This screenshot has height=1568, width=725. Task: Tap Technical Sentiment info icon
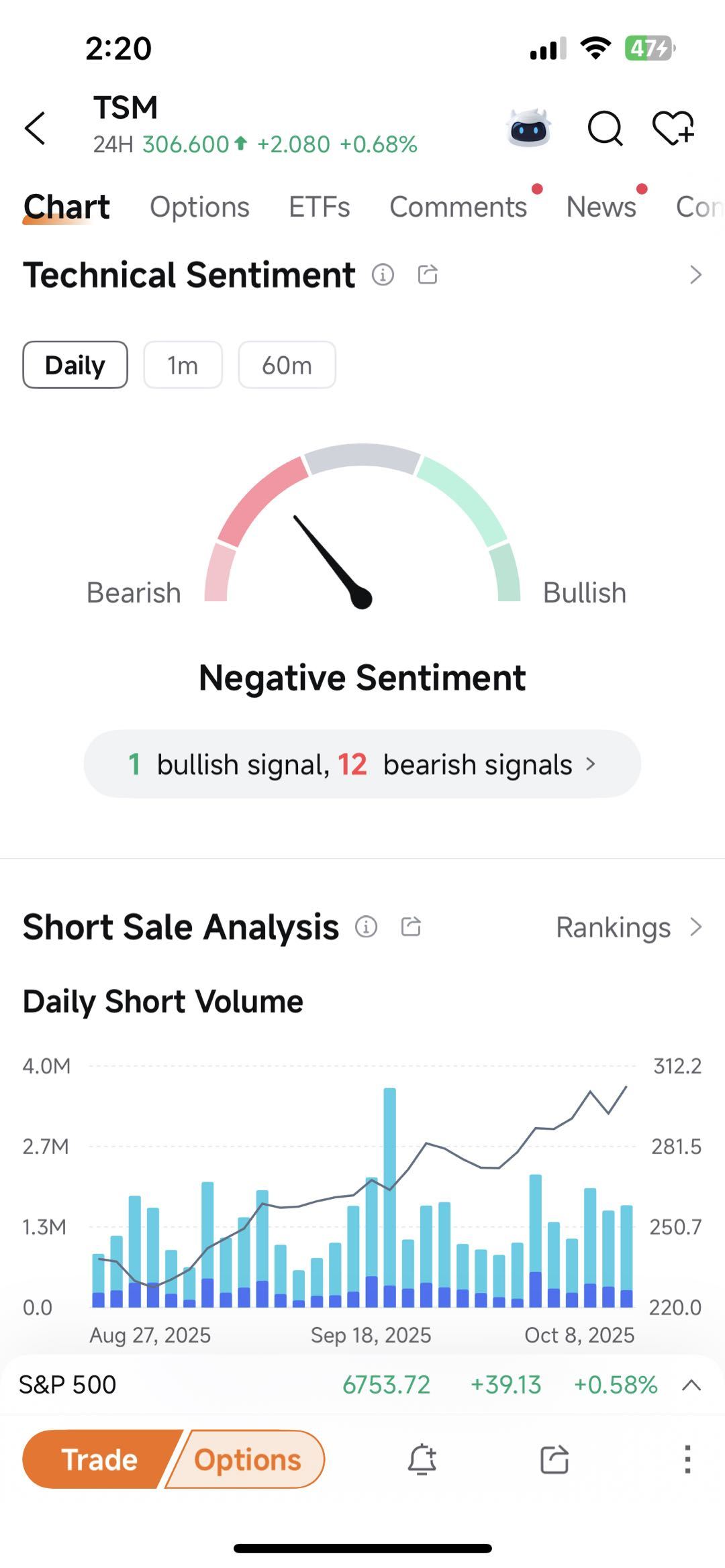(x=383, y=274)
